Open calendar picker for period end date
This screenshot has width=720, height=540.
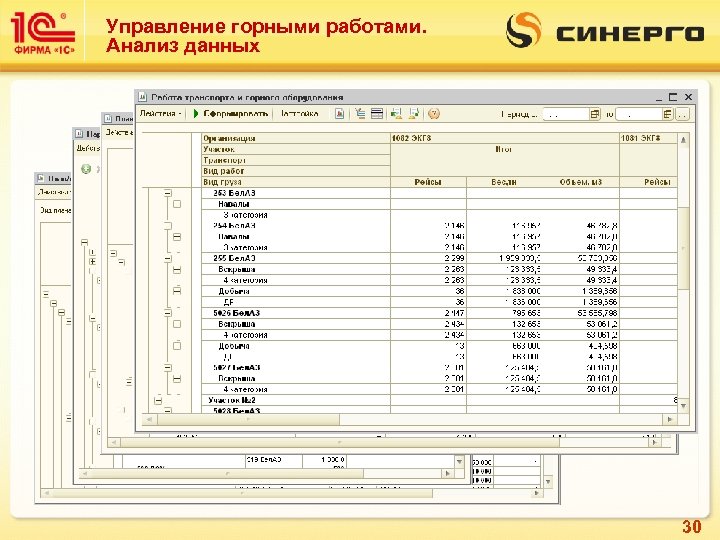coord(668,114)
